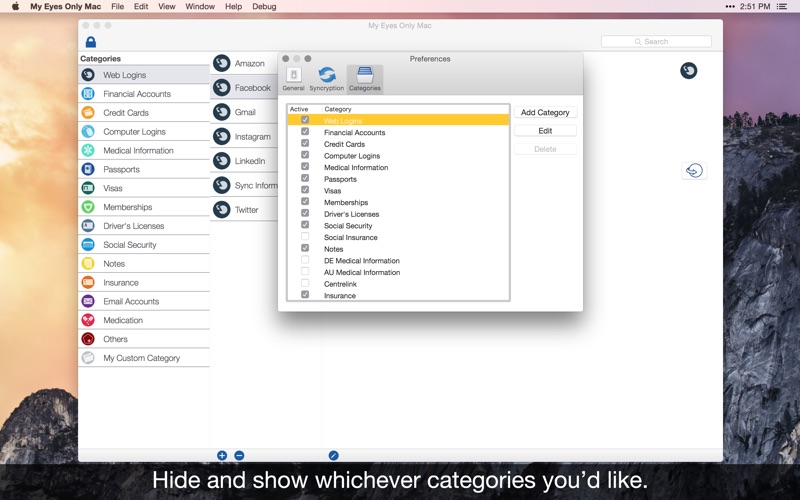Disable the Passports active checkbox
Viewport: 800px width, 500px height.
point(305,179)
